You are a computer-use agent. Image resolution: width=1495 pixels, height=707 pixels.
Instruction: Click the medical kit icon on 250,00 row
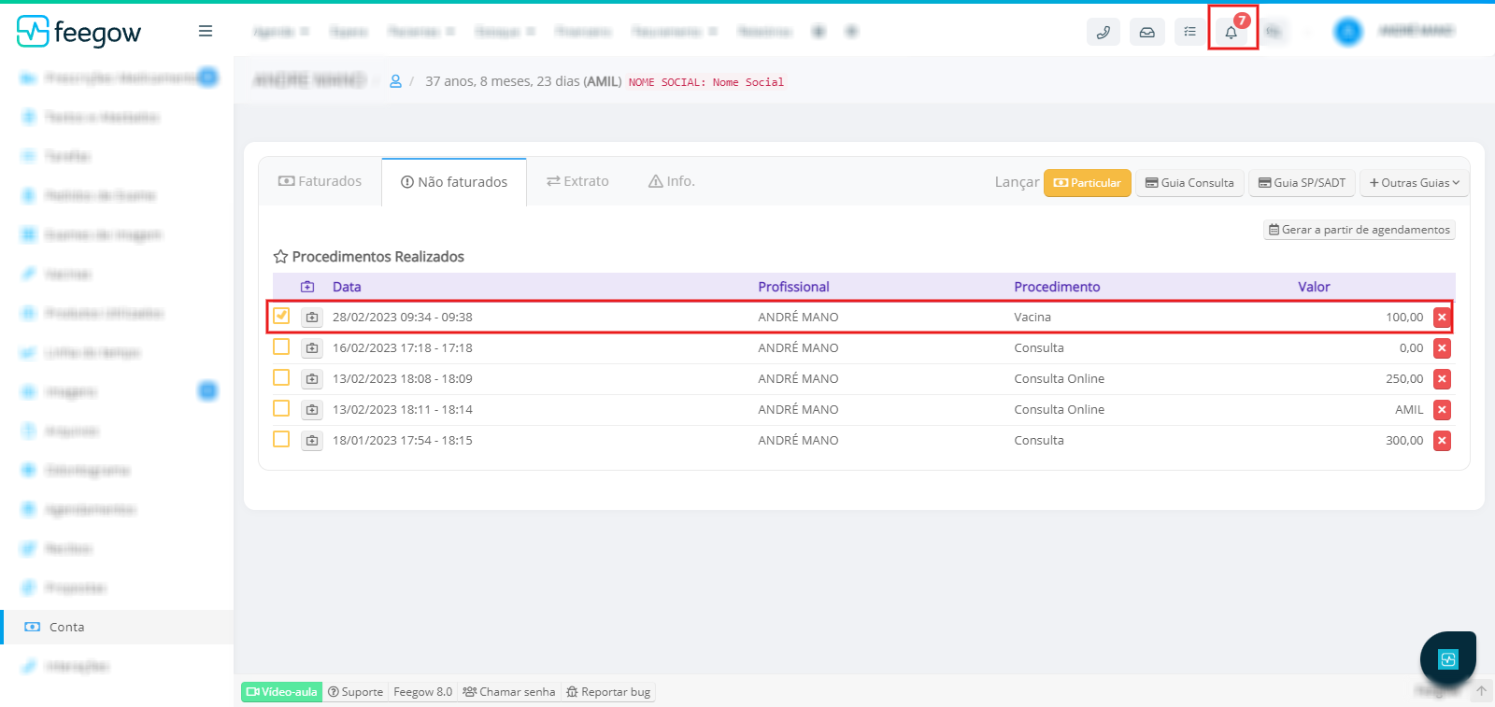pos(312,379)
